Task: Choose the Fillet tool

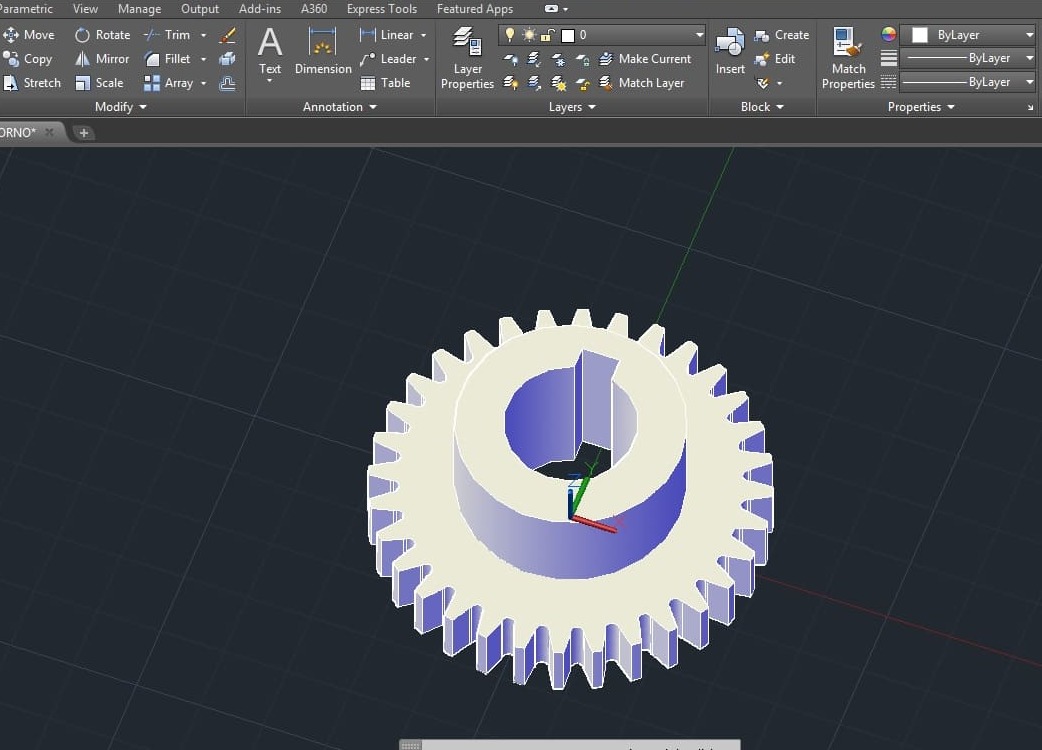Action: click(167, 58)
